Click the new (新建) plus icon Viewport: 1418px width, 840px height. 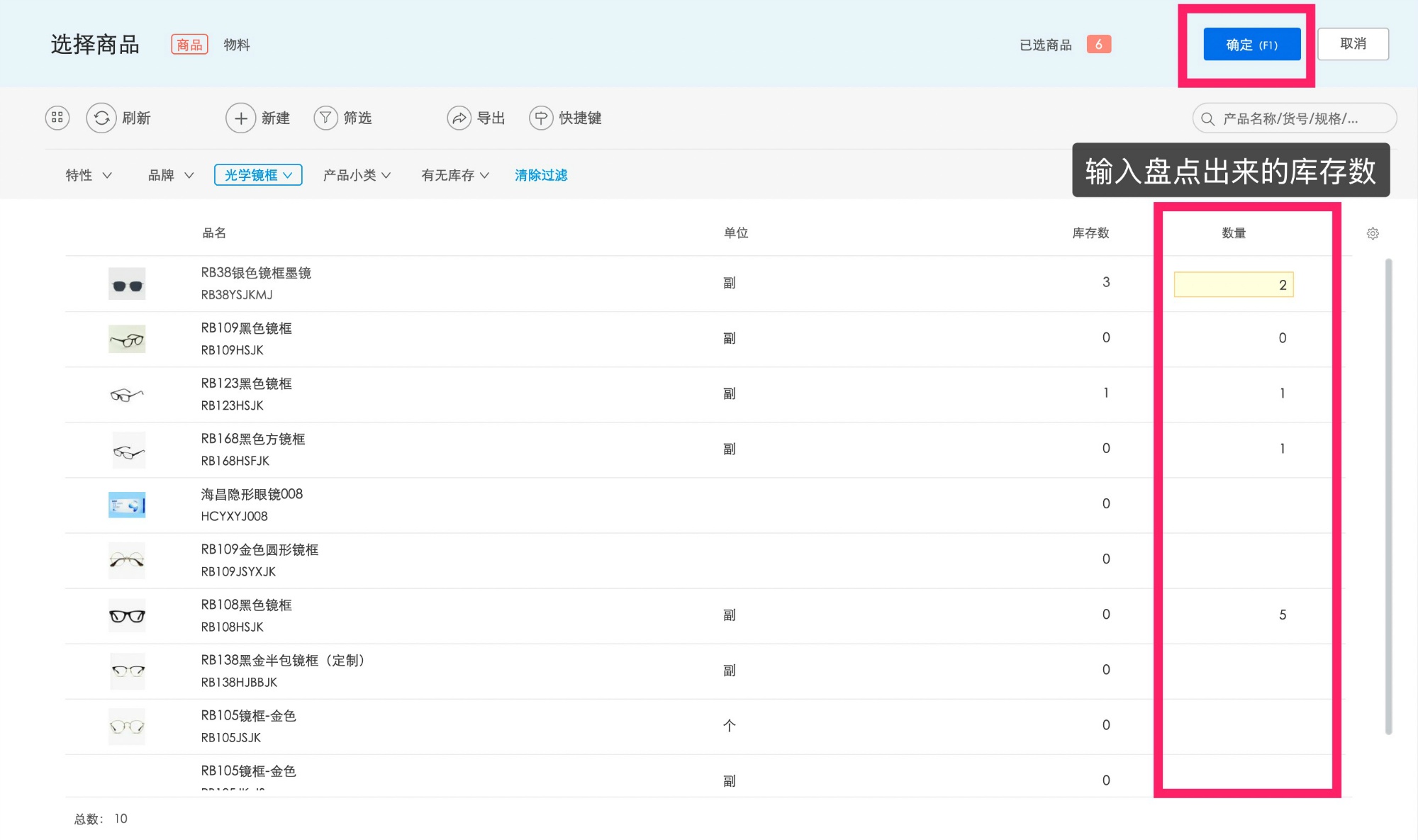(241, 118)
